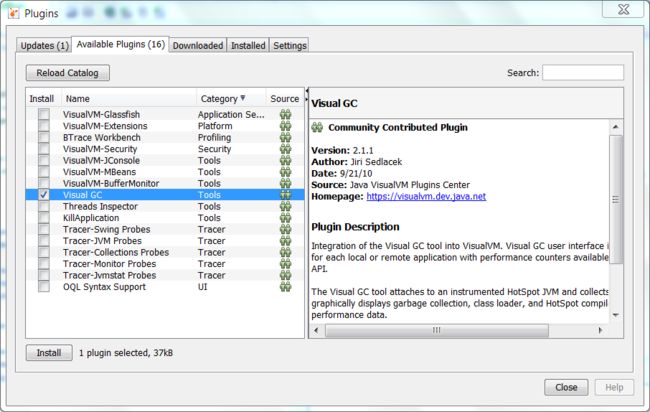Click into the Search field
Viewport: 650px width, 412px height.
tap(583, 73)
